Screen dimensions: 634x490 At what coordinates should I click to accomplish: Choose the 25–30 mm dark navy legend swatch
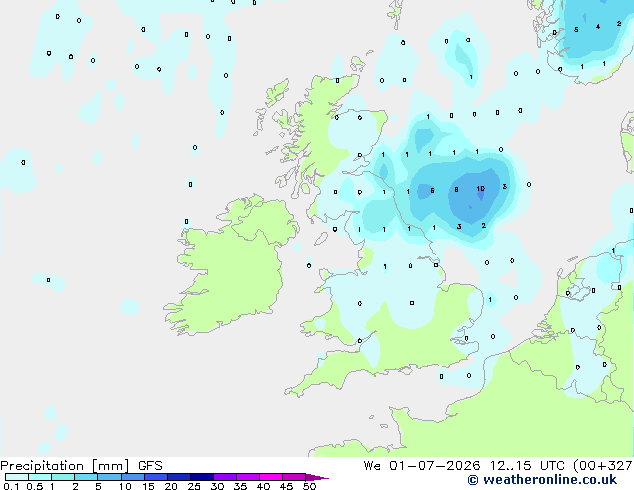coord(202,477)
